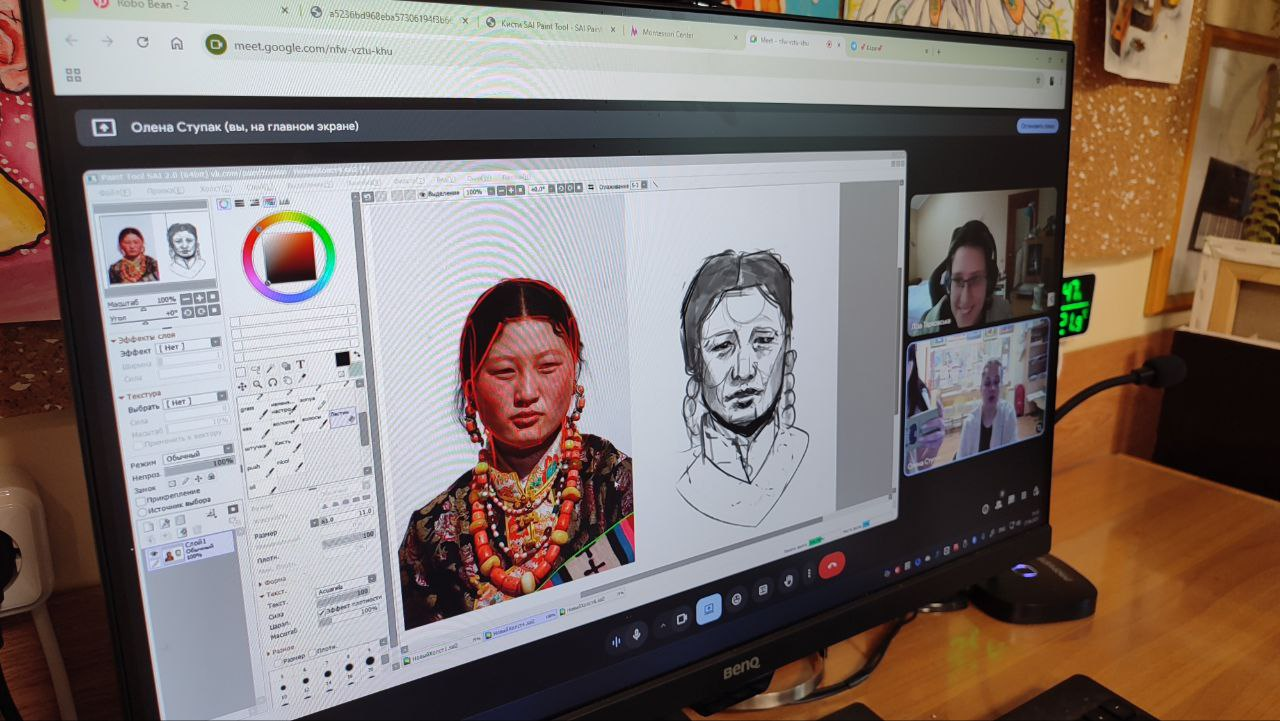Click the black foreground color swatch
The height and width of the screenshot is (721, 1280).
343,357
